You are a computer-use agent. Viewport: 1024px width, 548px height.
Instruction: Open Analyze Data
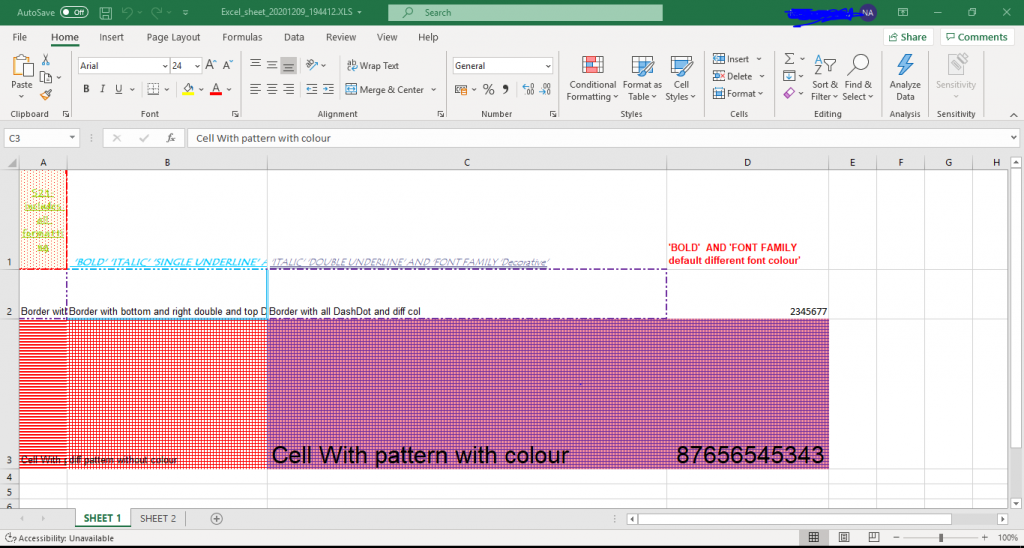(905, 78)
